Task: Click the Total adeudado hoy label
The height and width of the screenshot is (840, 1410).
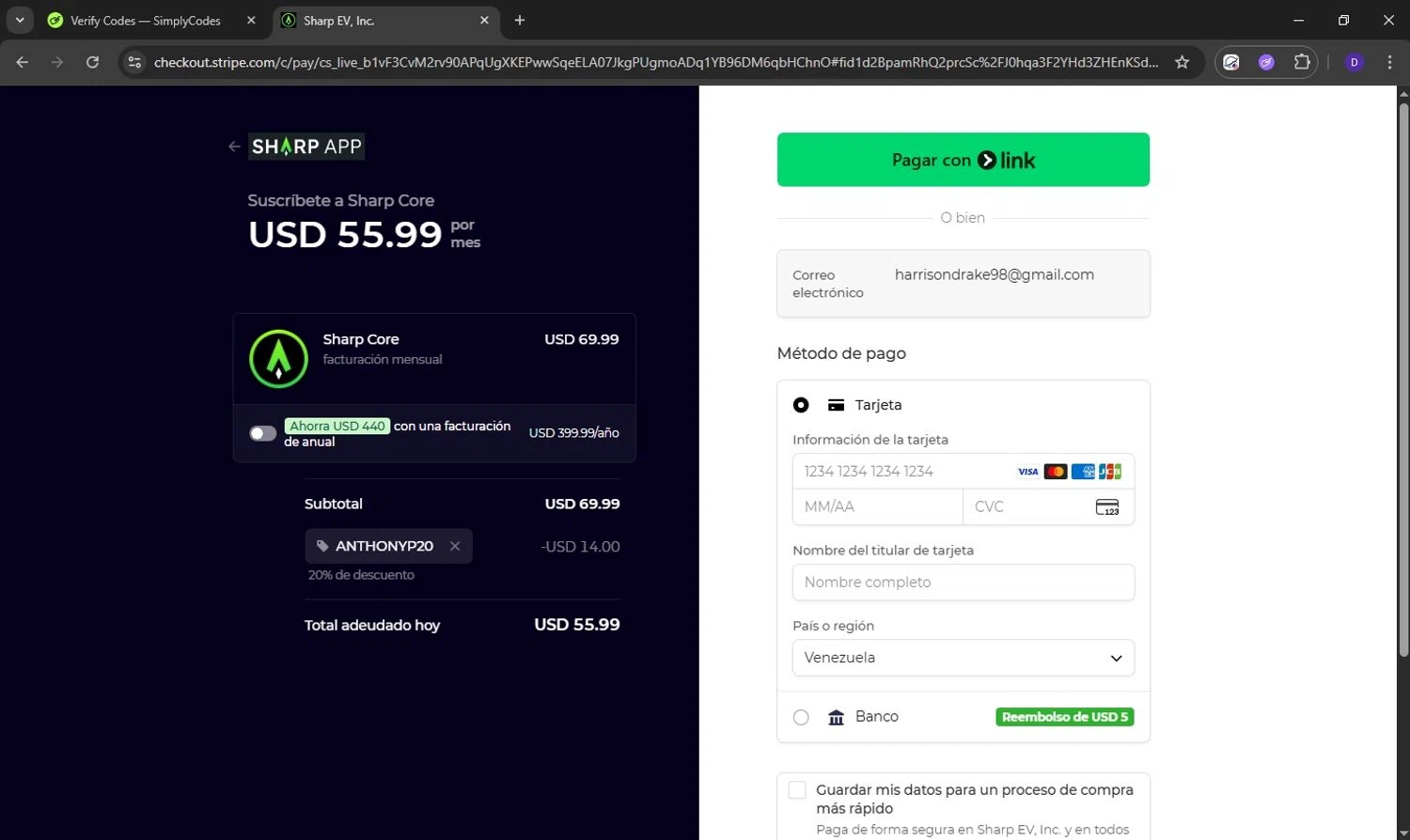Action: pyautogui.click(x=371, y=625)
